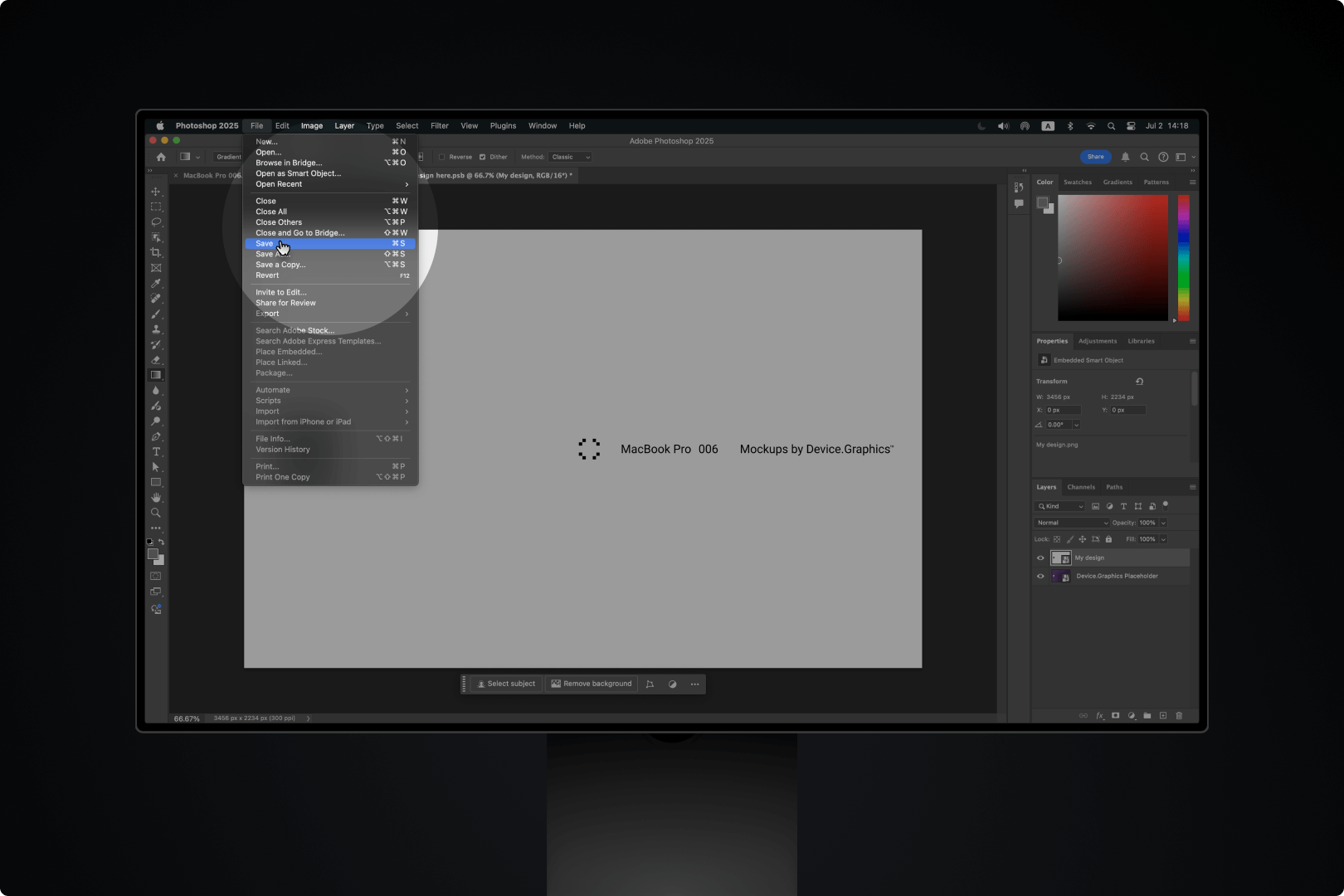The width and height of the screenshot is (1344, 896).
Task: Click Select subject button
Action: (x=506, y=684)
